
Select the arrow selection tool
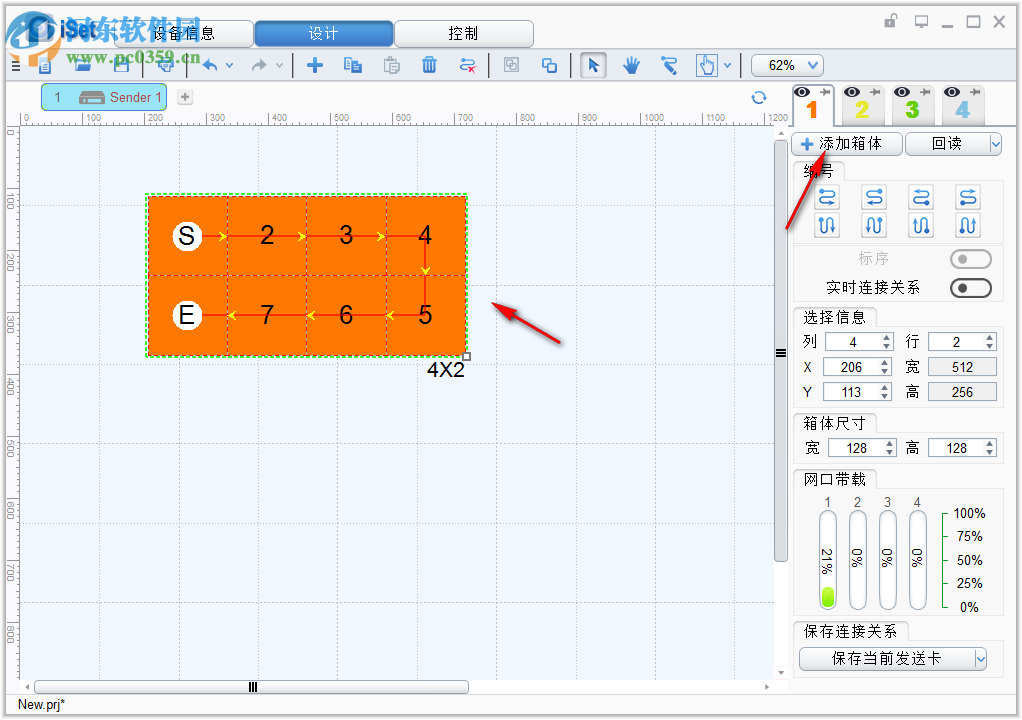click(591, 65)
